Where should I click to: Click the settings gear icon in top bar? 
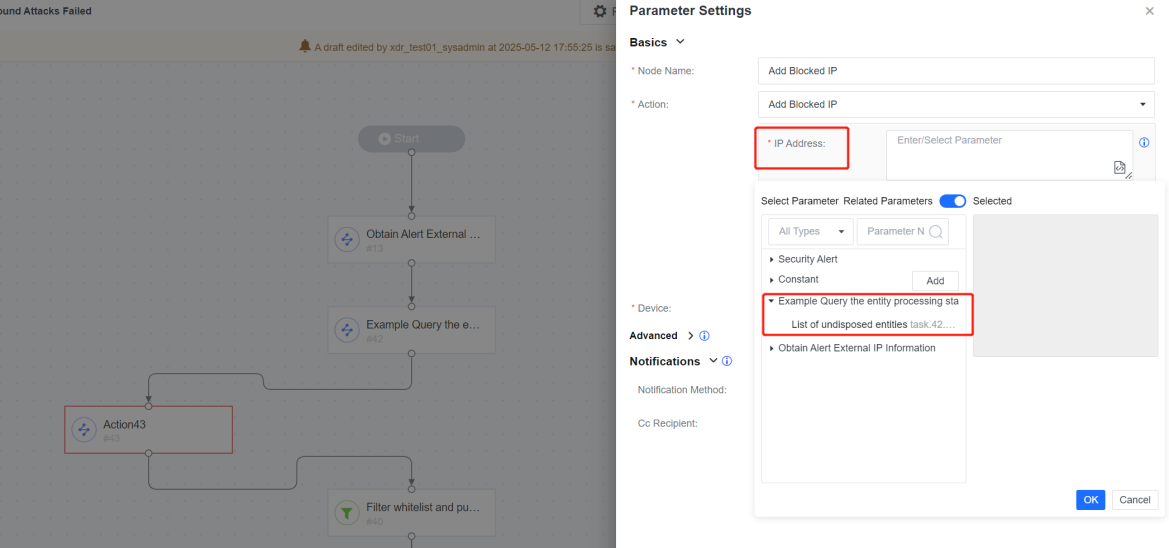coord(599,11)
